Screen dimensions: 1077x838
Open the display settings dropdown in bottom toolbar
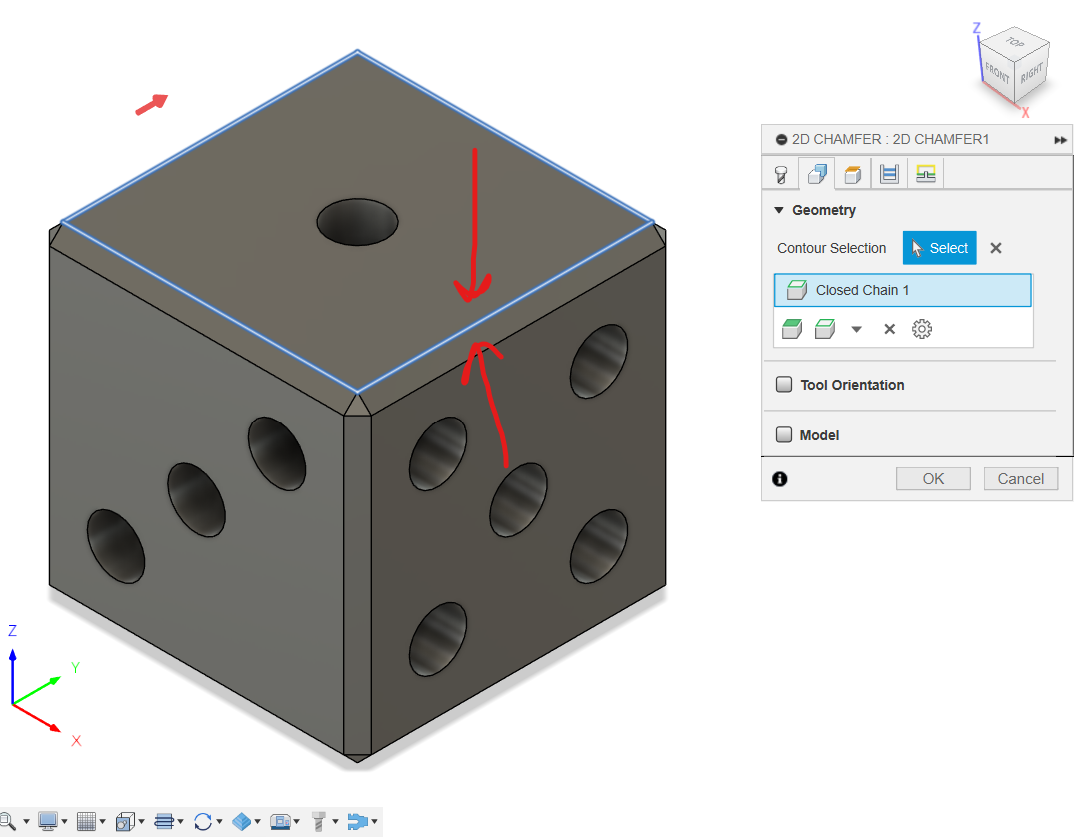coord(50,820)
